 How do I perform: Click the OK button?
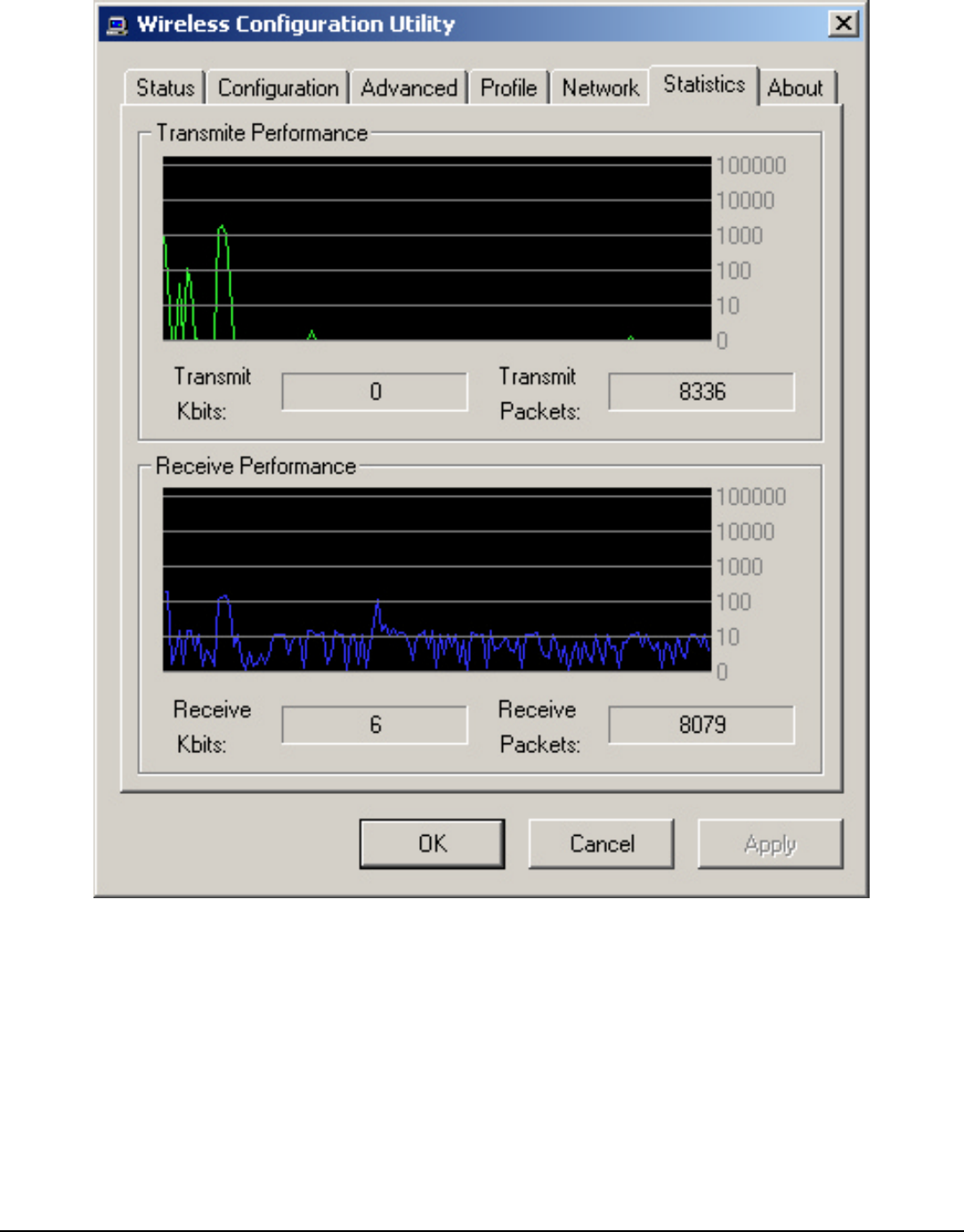433,844
